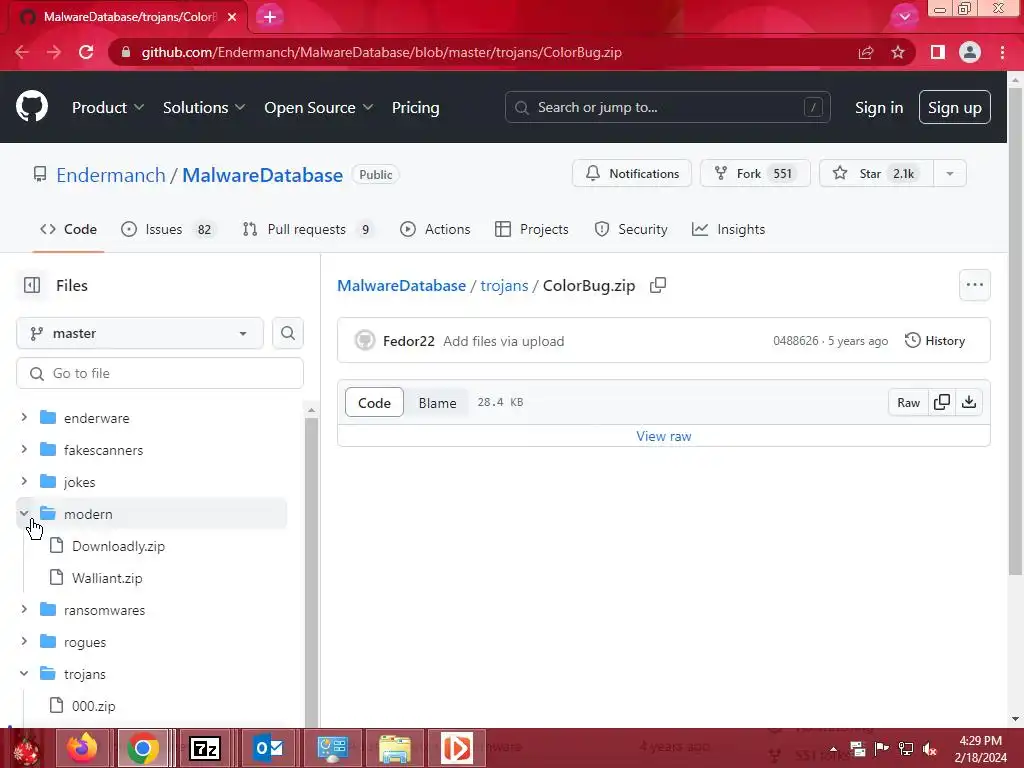Select the Code repository tab
This screenshot has width=1024, height=768.
[69, 229]
